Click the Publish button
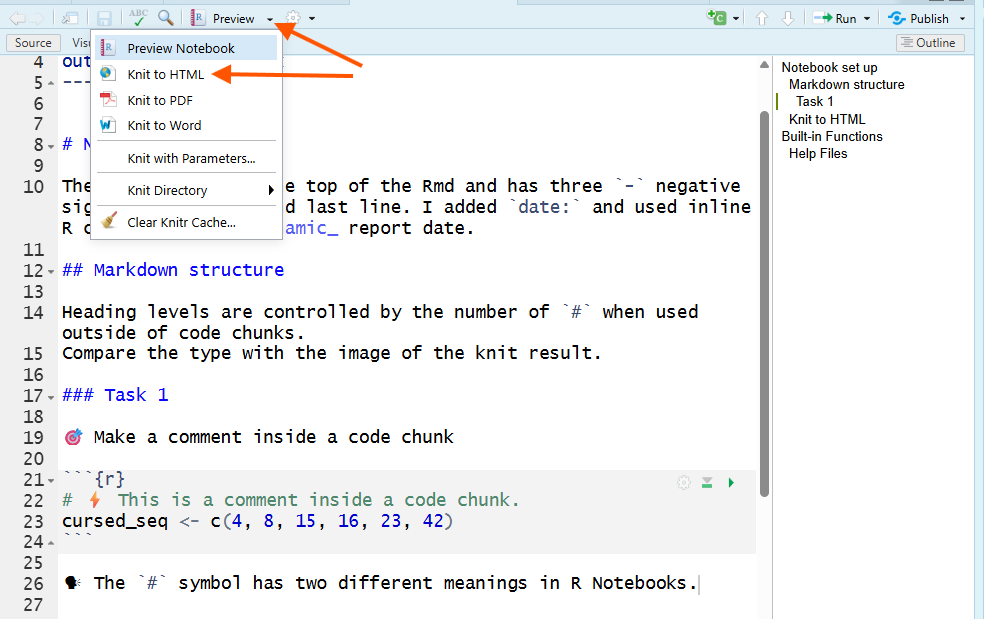This screenshot has width=984, height=619. 918,18
